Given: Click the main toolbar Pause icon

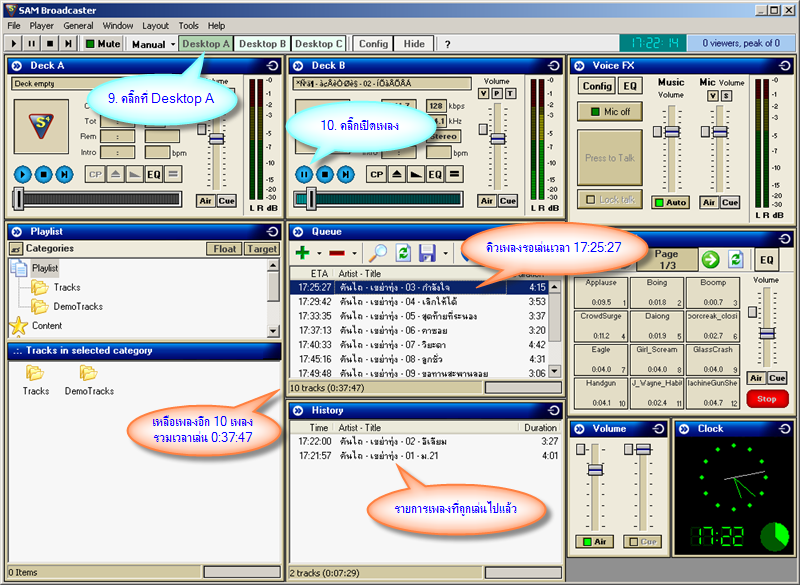Looking at the screenshot, I should 32,44.
